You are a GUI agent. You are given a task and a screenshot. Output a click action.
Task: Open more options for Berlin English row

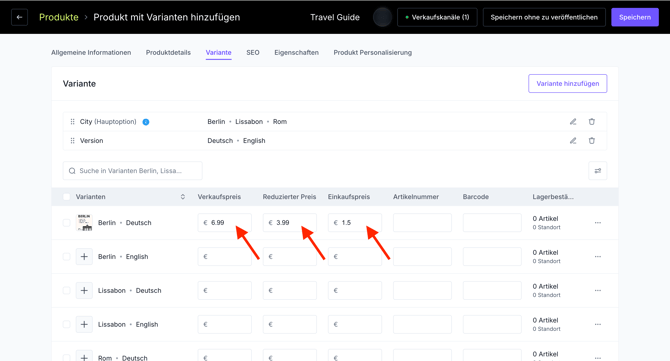598,257
